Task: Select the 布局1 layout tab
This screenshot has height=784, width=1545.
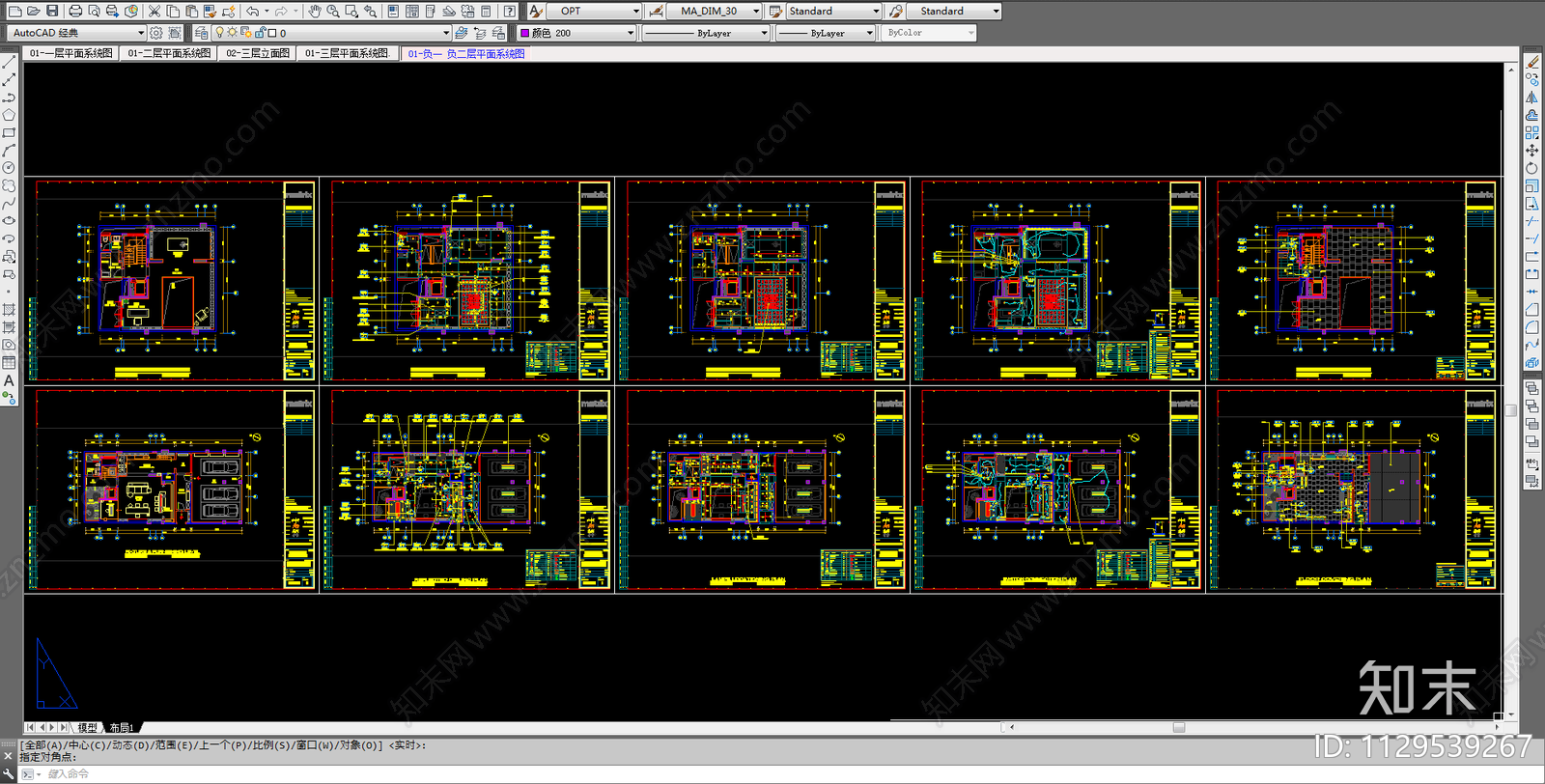Action: pyautogui.click(x=122, y=727)
